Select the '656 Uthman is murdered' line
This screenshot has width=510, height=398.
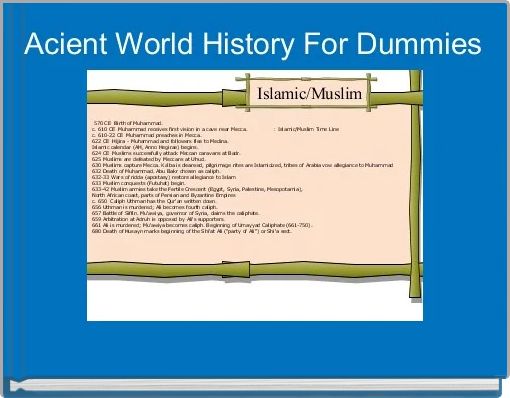tap(154, 207)
